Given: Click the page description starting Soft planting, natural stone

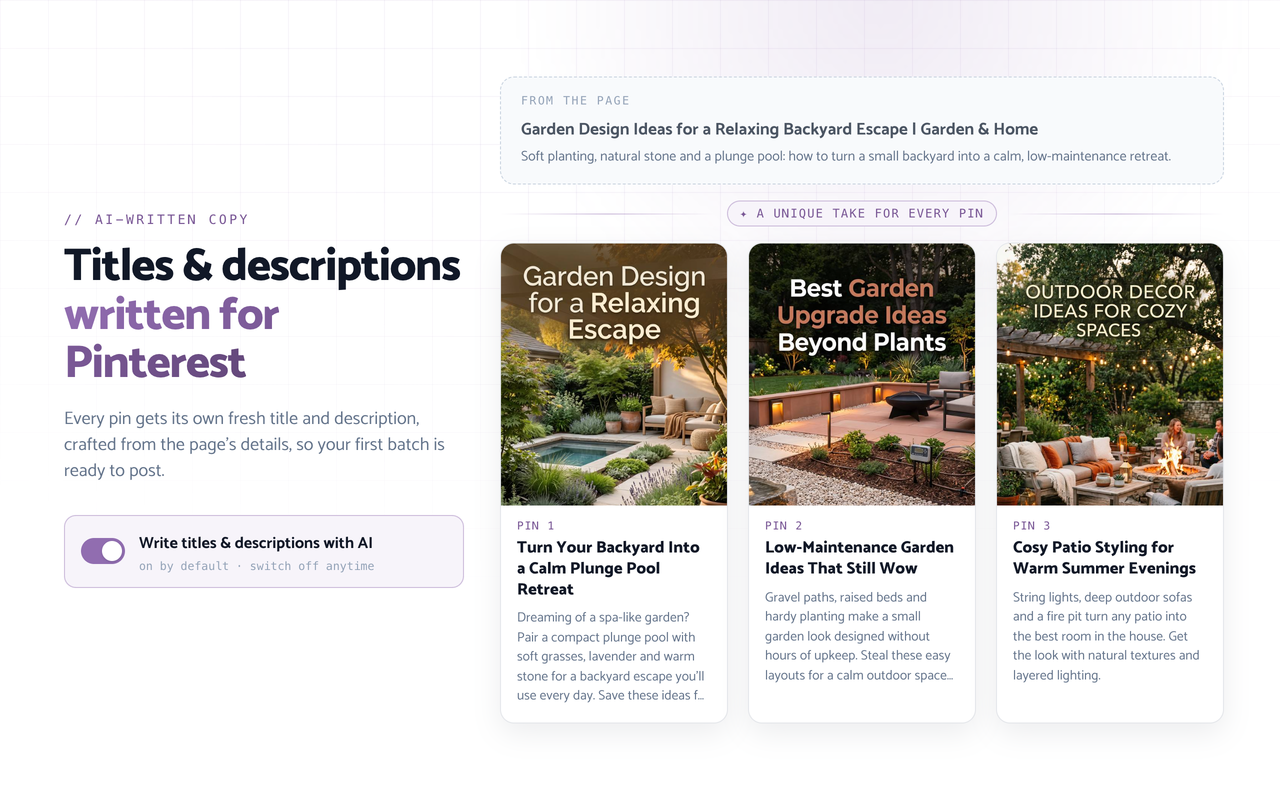Looking at the screenshot, I should coord(846,156).
